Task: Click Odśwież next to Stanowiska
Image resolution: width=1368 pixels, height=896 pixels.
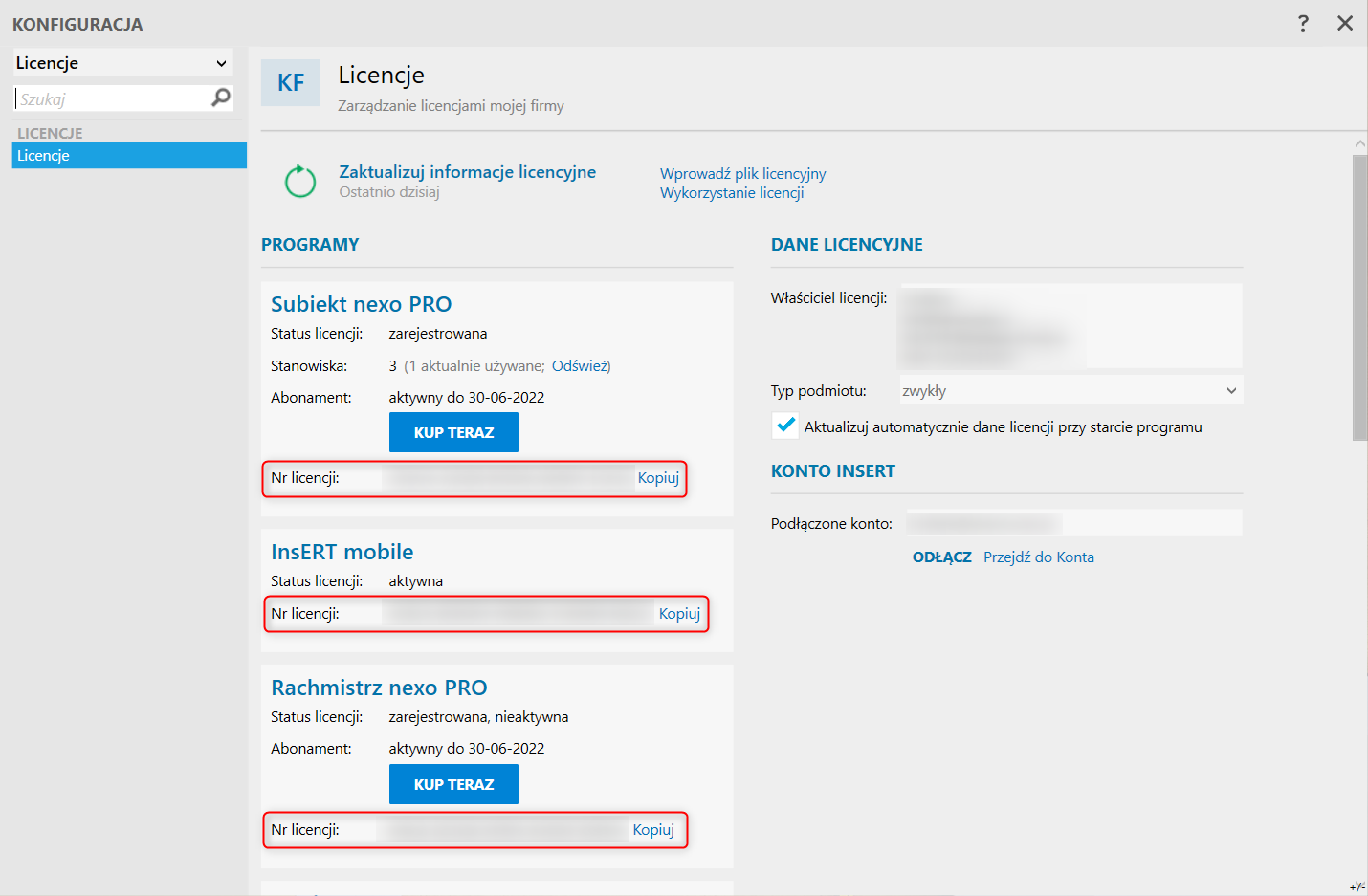Action: click(x=580, y=366)
